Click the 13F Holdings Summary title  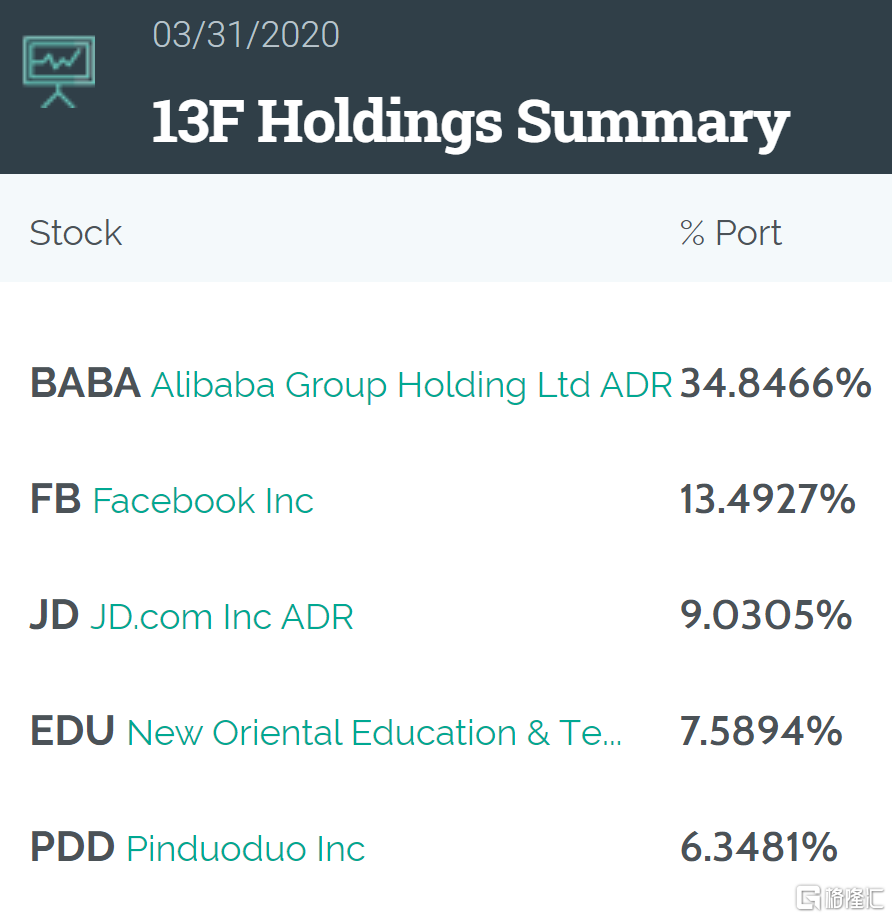[x=470, y=122]
